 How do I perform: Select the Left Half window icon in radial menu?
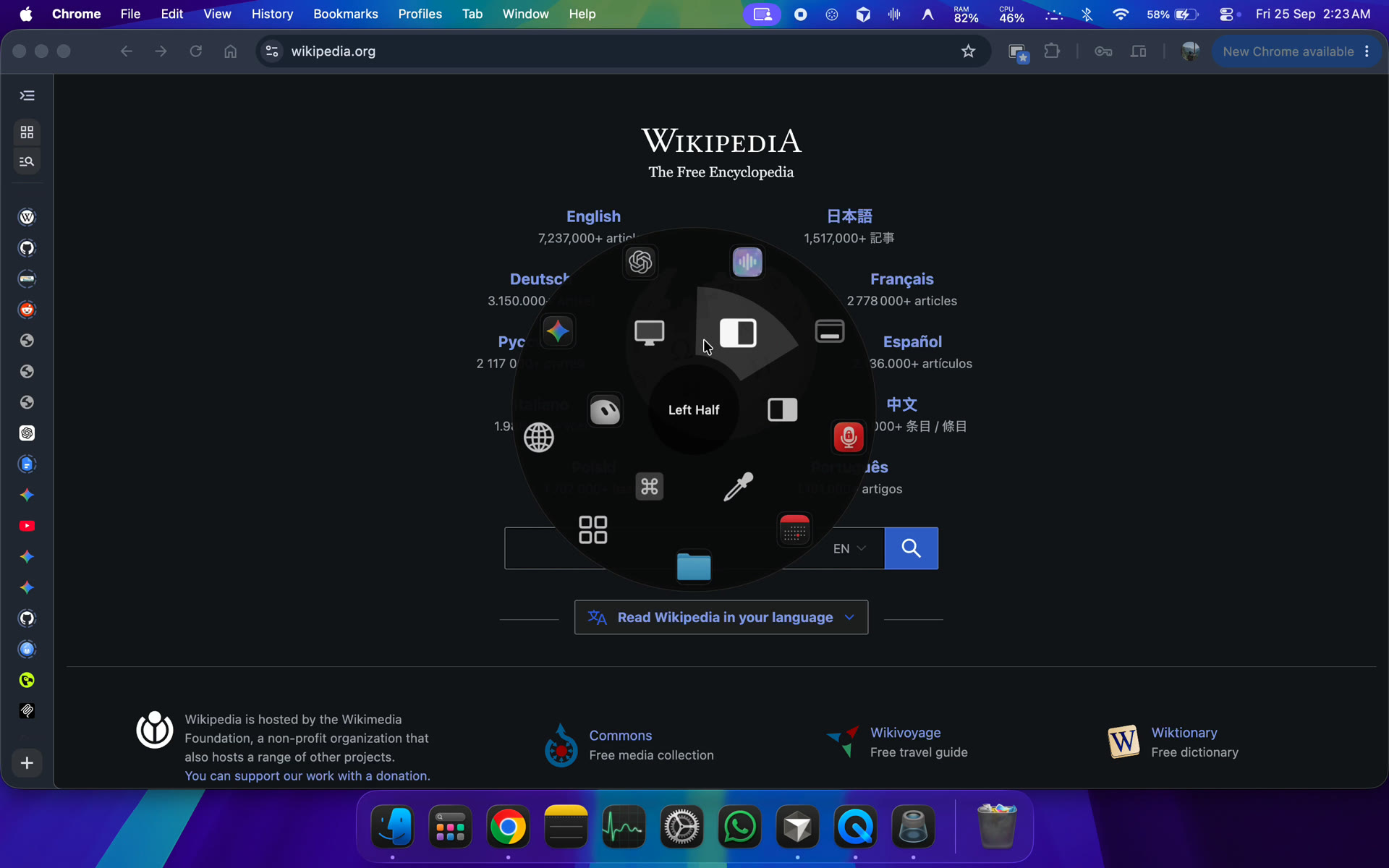coord(738,333)
